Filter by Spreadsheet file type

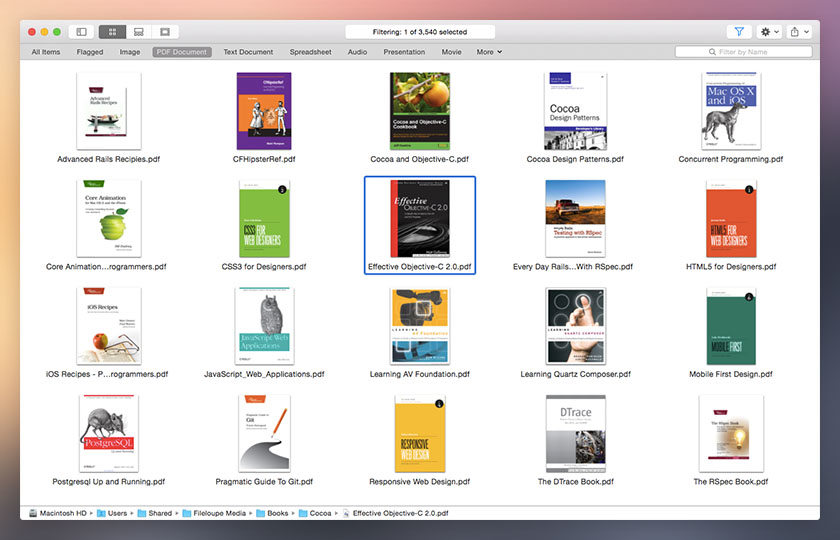pyautogui.click(x=311, y=52)
